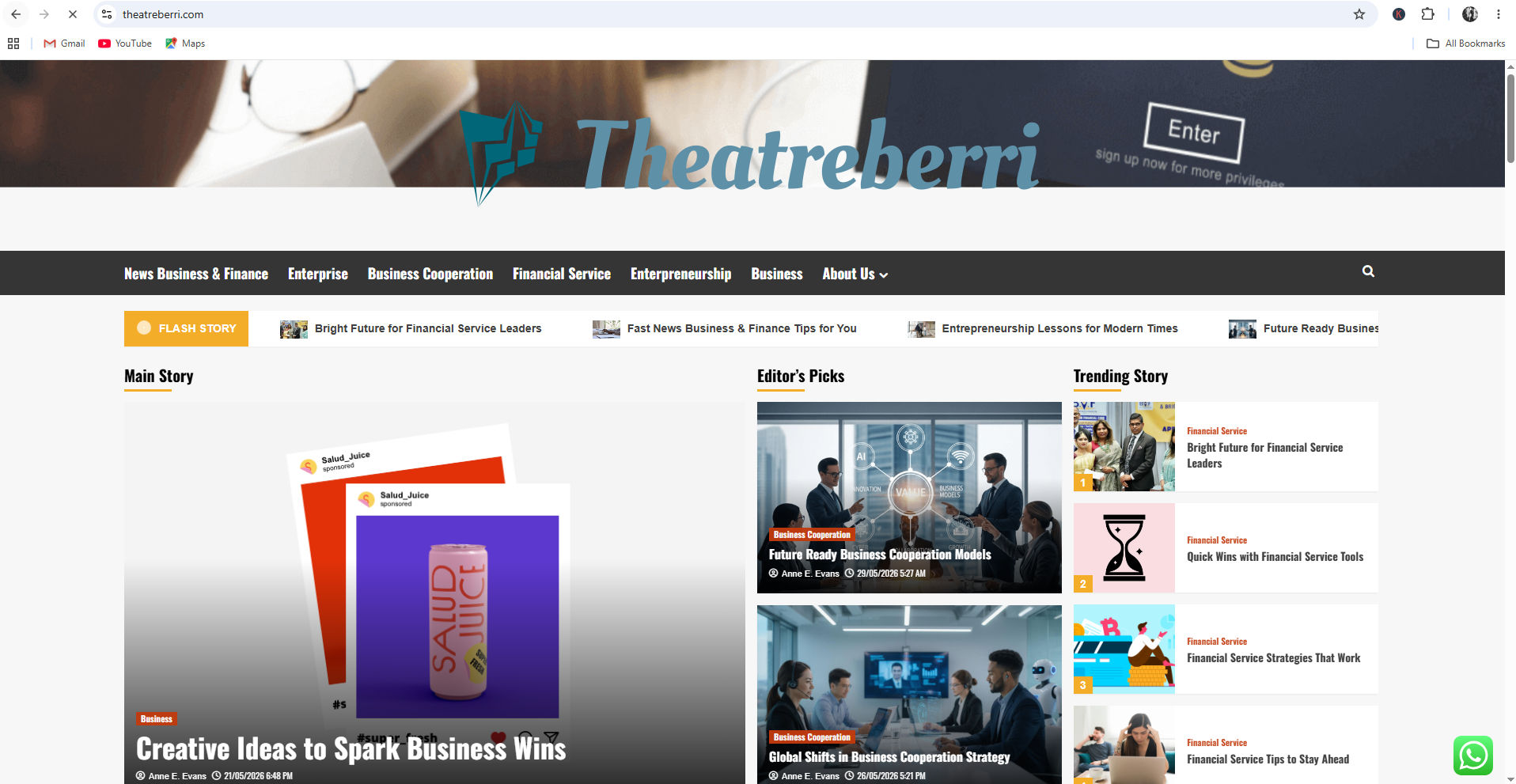Click Business Cooperation tag on Global Shifts card

812,737
